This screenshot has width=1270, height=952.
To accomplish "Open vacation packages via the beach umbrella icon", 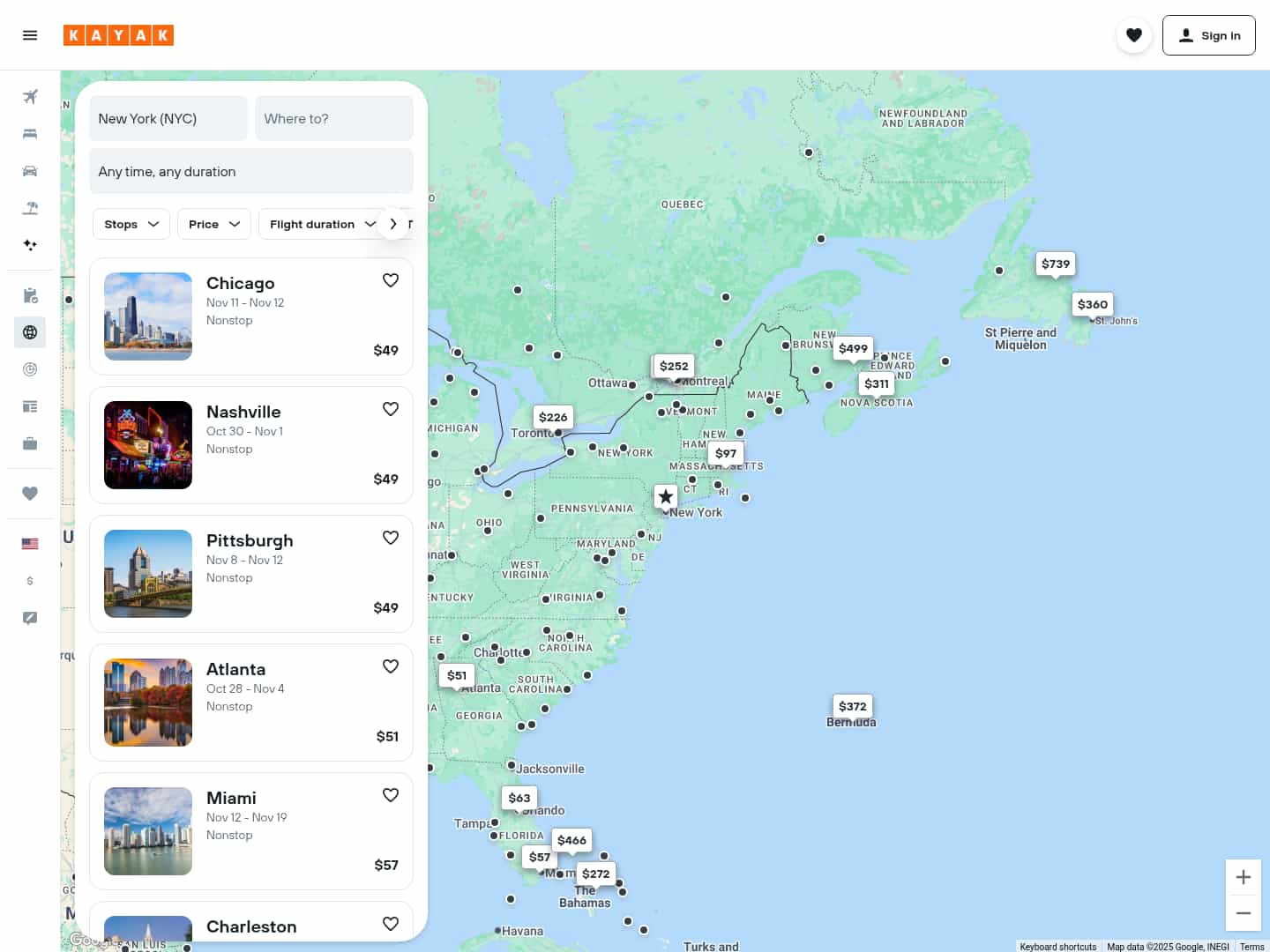I will pos(30,208).
